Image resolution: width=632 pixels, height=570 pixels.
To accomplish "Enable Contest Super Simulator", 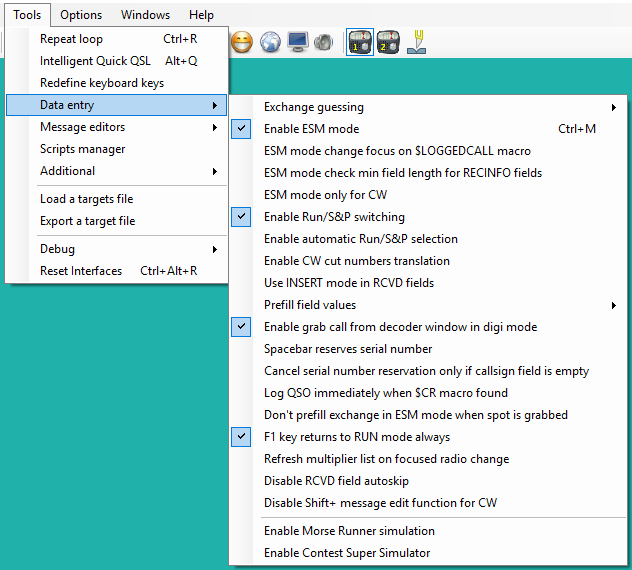I will click(x=428, y=553).
